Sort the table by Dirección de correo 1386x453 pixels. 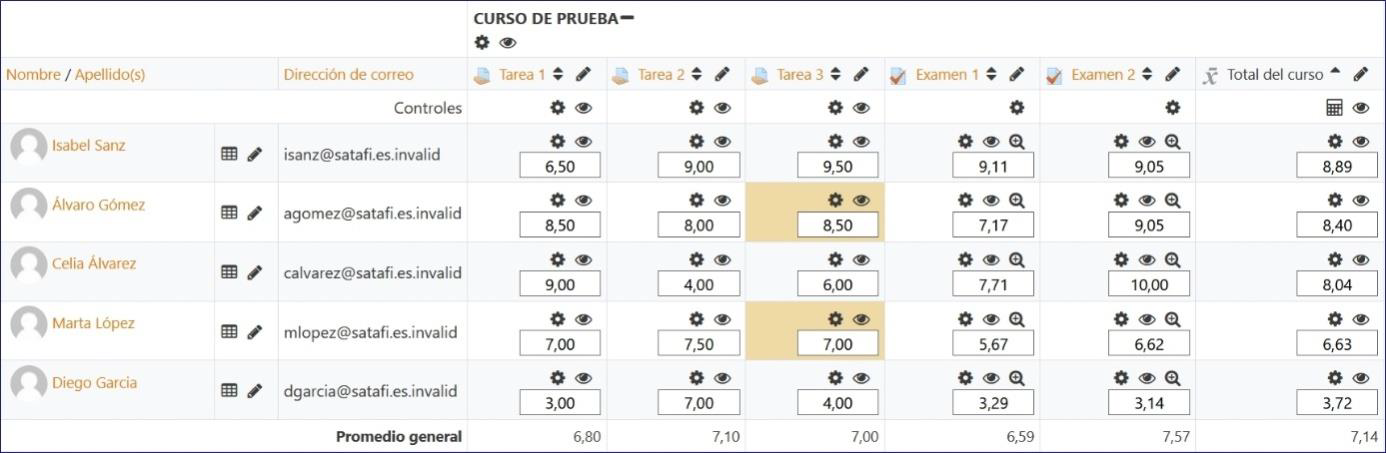click(x=348, y=75)
